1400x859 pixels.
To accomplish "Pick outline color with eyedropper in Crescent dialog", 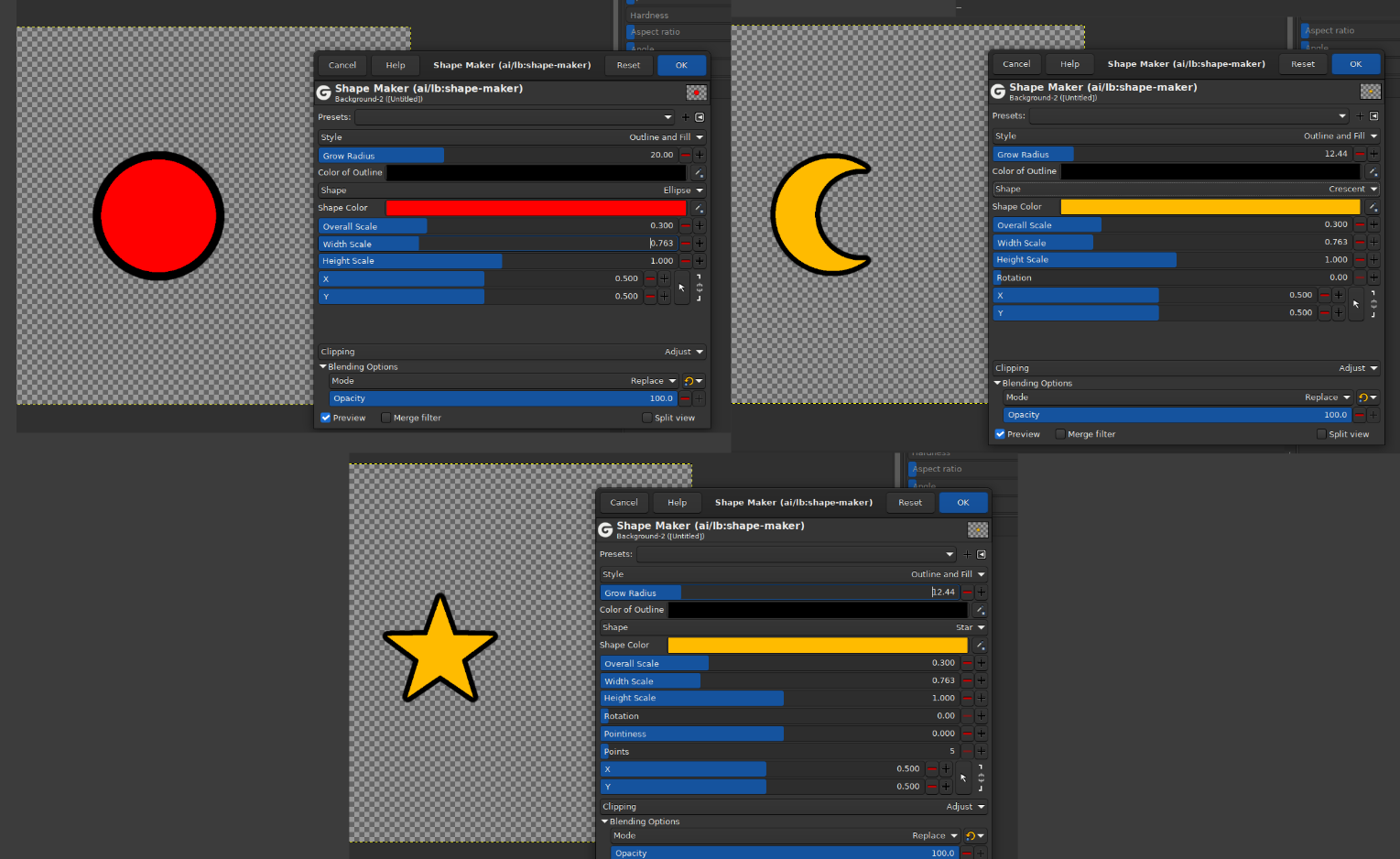I will pyautogui.click(x=1373, y=171).
